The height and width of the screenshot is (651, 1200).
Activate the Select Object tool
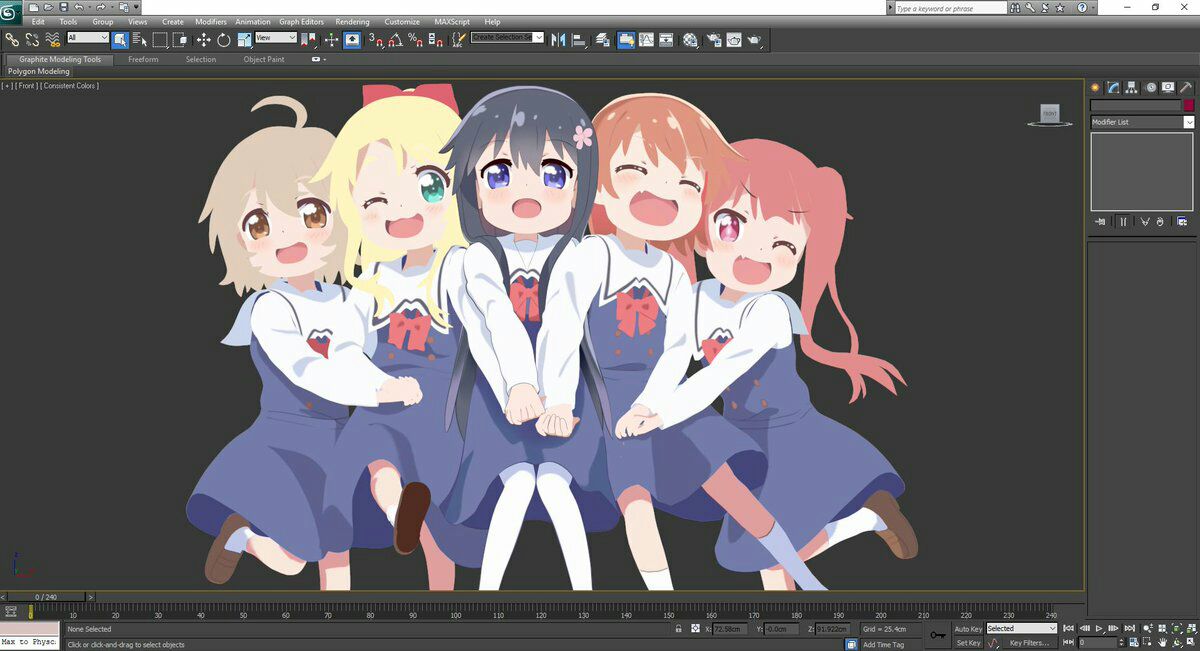(x=120, y=40)
